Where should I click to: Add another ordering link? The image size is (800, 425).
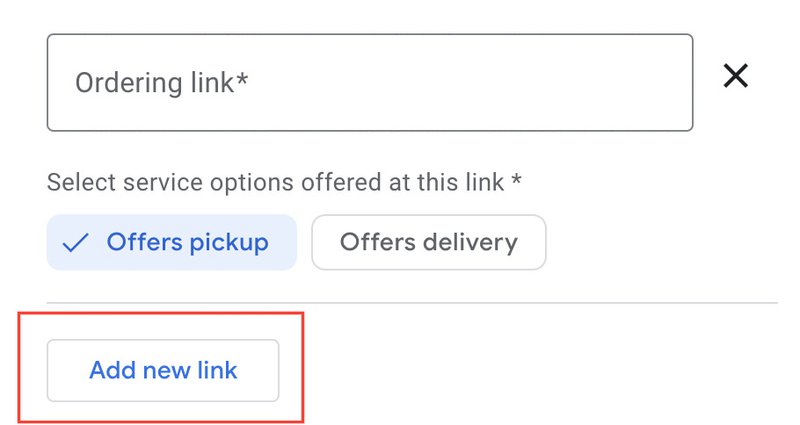163,371
